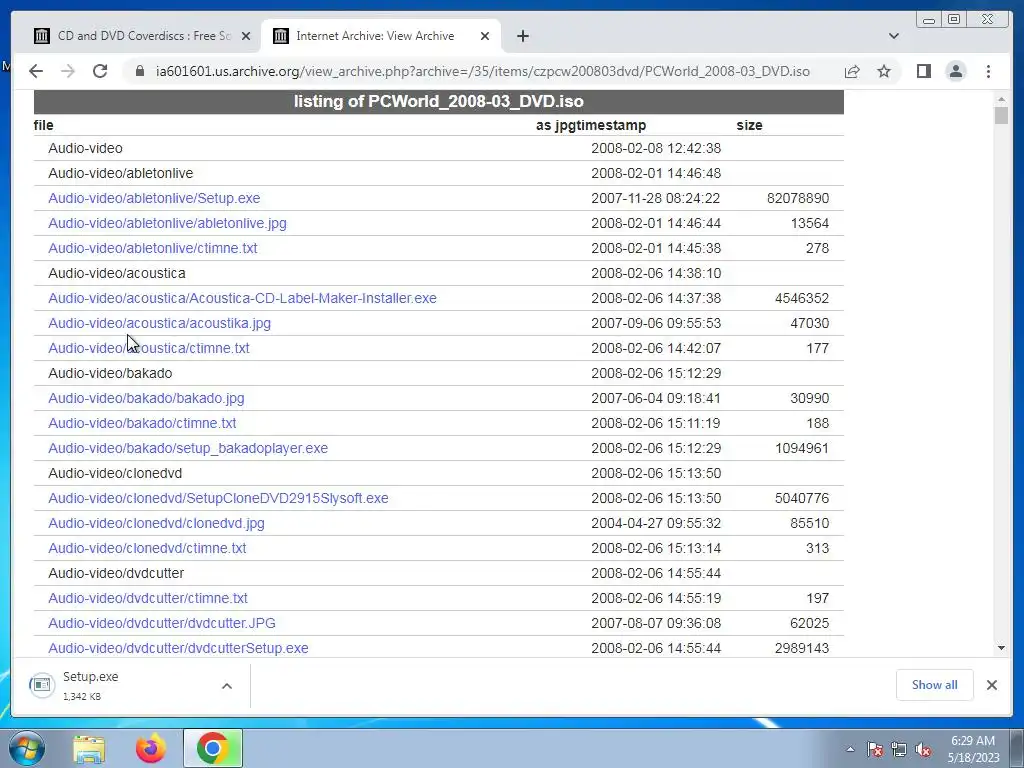Viewport: 1024px width, 768px height.
Task: Click listing of PCWorld_2008-03_DVD.iso heading
Action: click(439, 102)
